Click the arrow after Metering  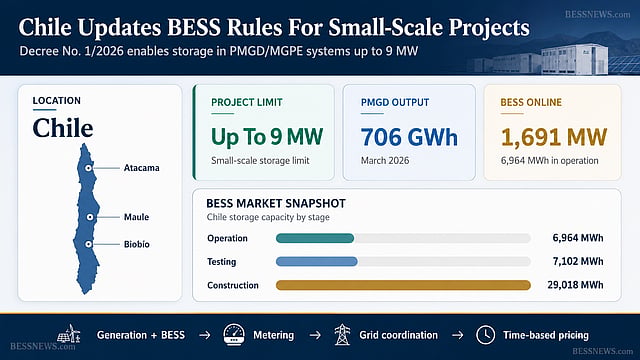(x=315, y=335)
